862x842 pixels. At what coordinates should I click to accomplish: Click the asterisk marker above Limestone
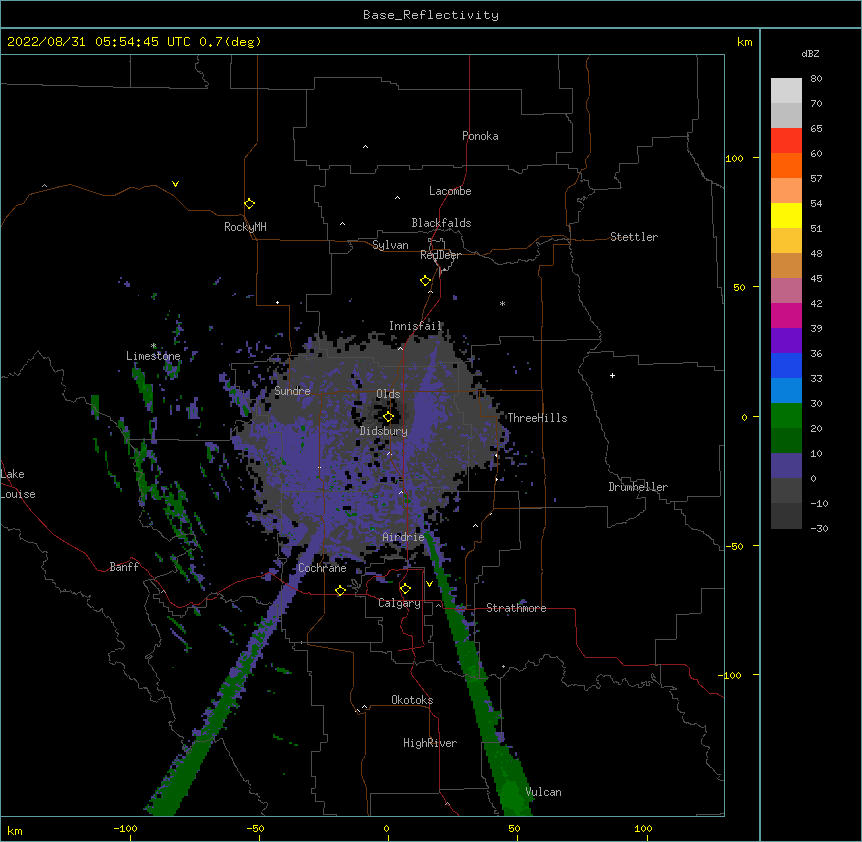[x=153, y=346]
